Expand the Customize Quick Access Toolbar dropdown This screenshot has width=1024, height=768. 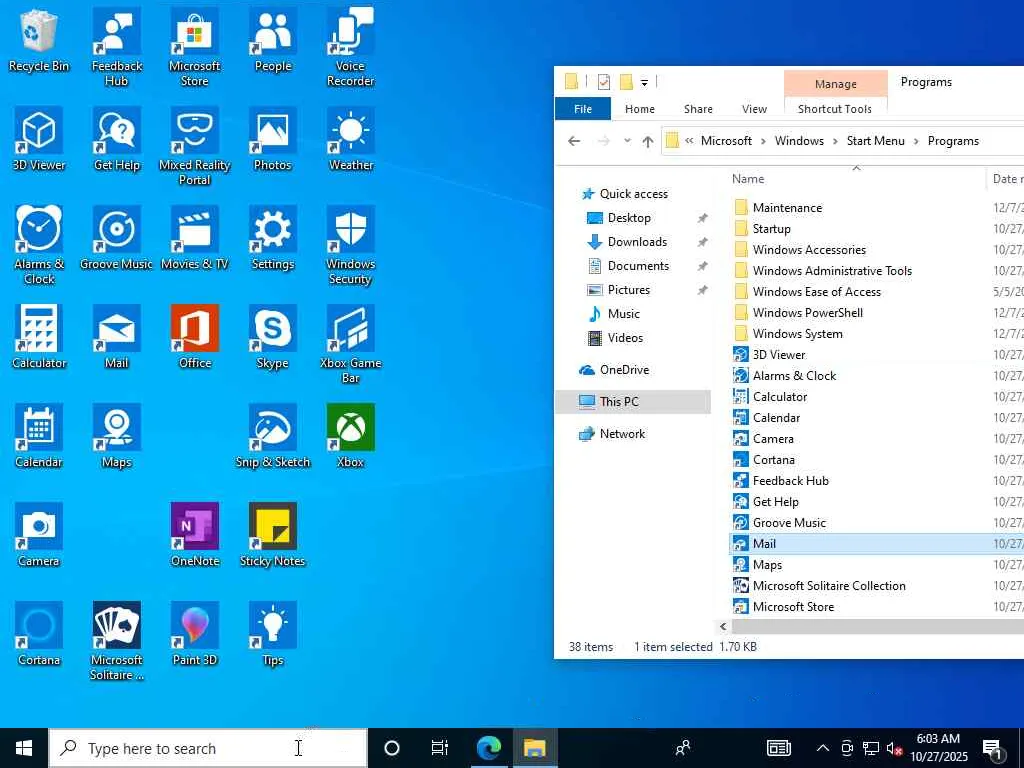point(644,83)
